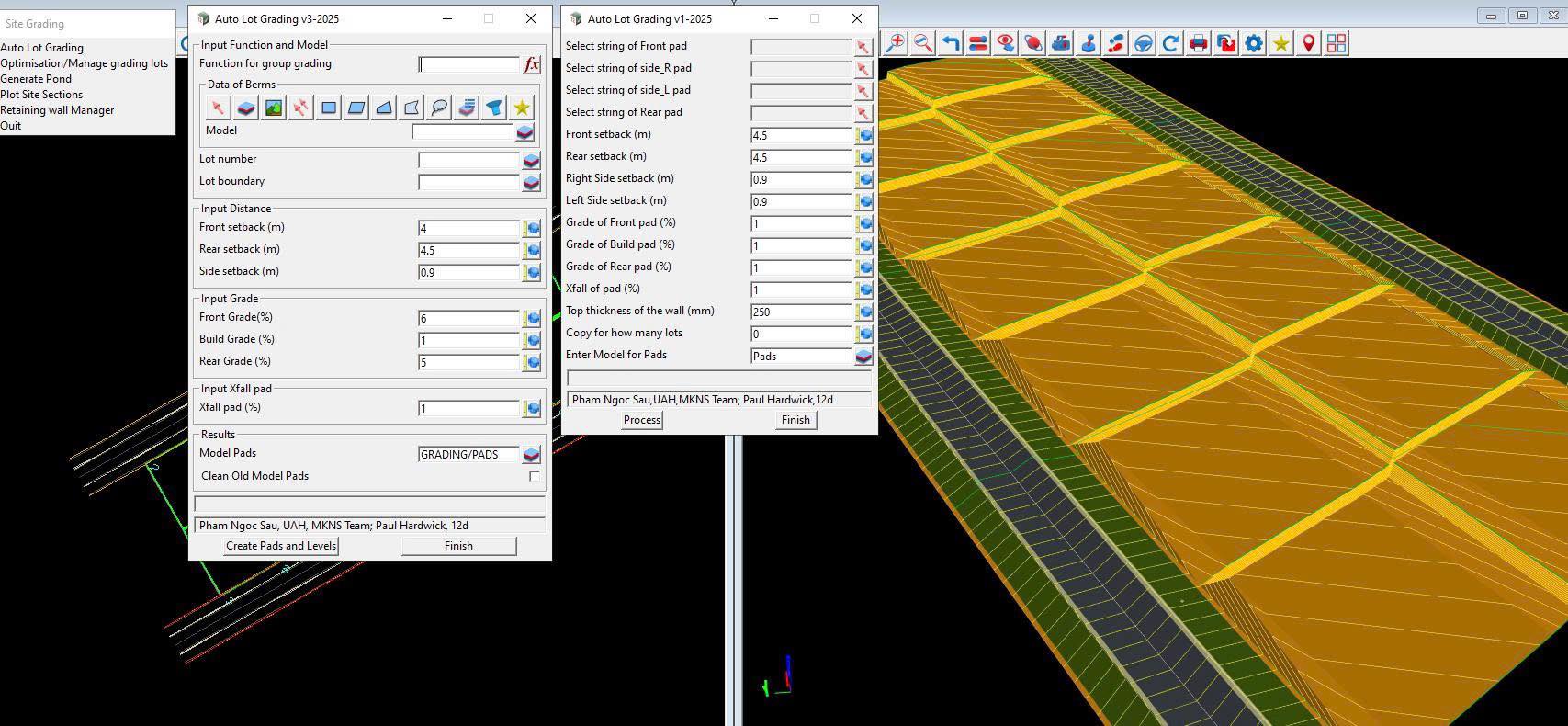Click Function for group grading input field
Screen dimensions: 1568x726
(x=468, y=64)
